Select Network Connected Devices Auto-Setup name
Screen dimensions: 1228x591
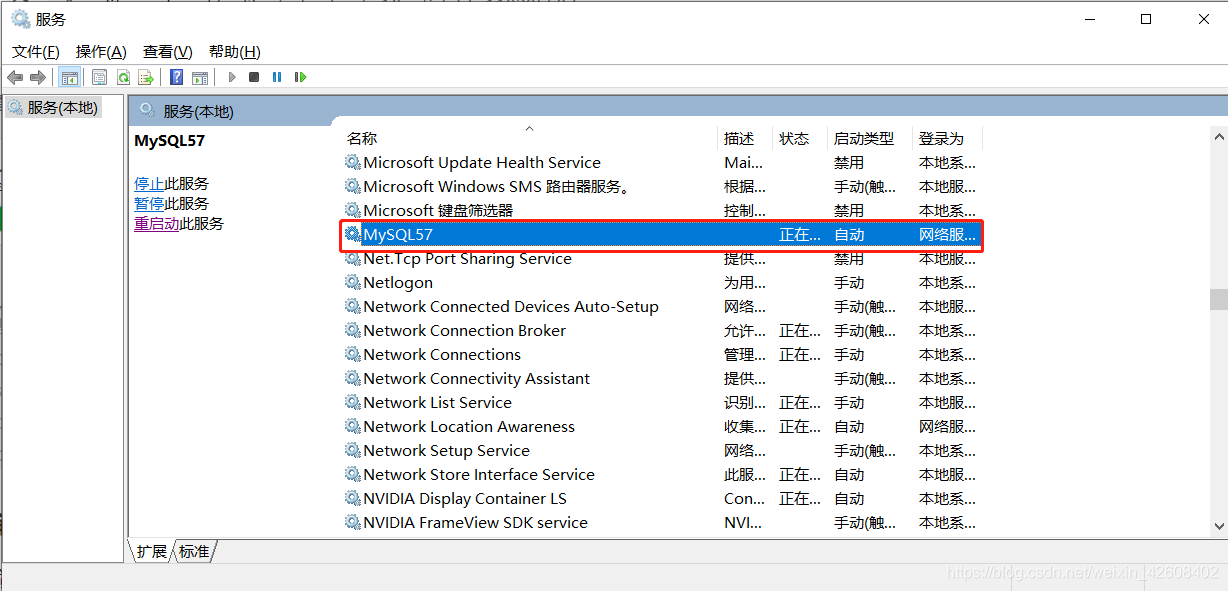(511, 306)
